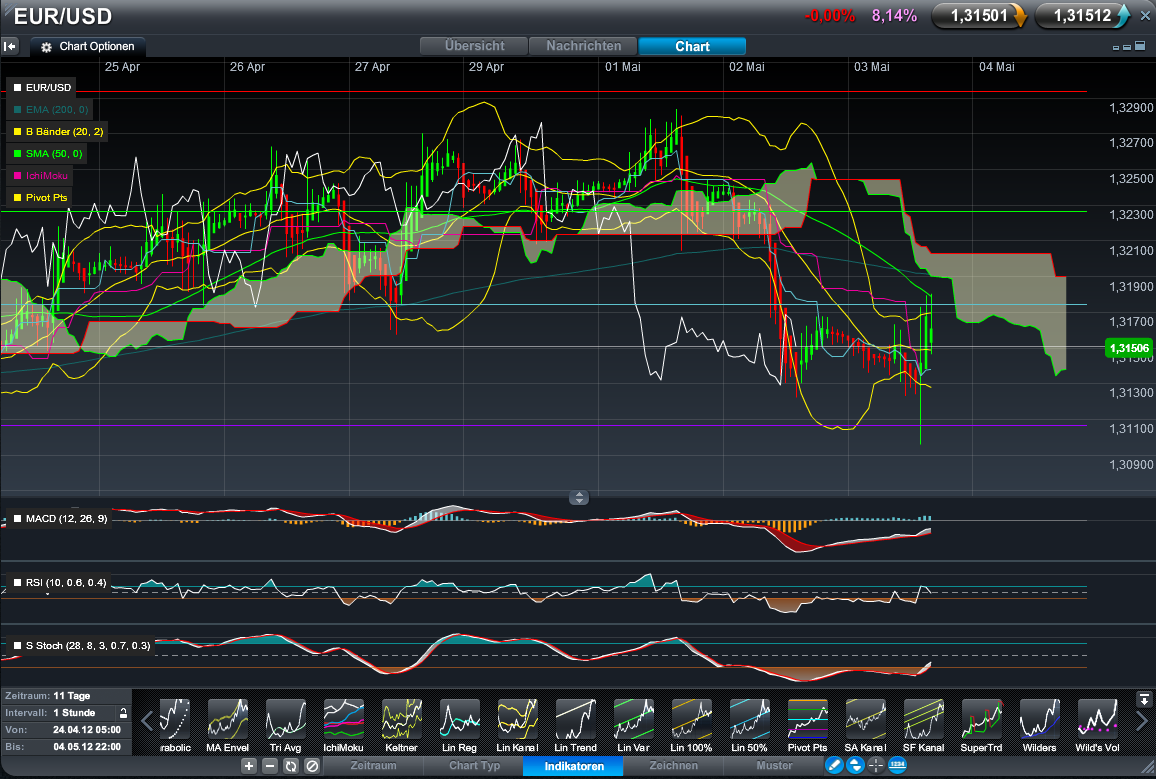
Task: Activate the blue pencil draw tool
Action: [x=834, y=766]
